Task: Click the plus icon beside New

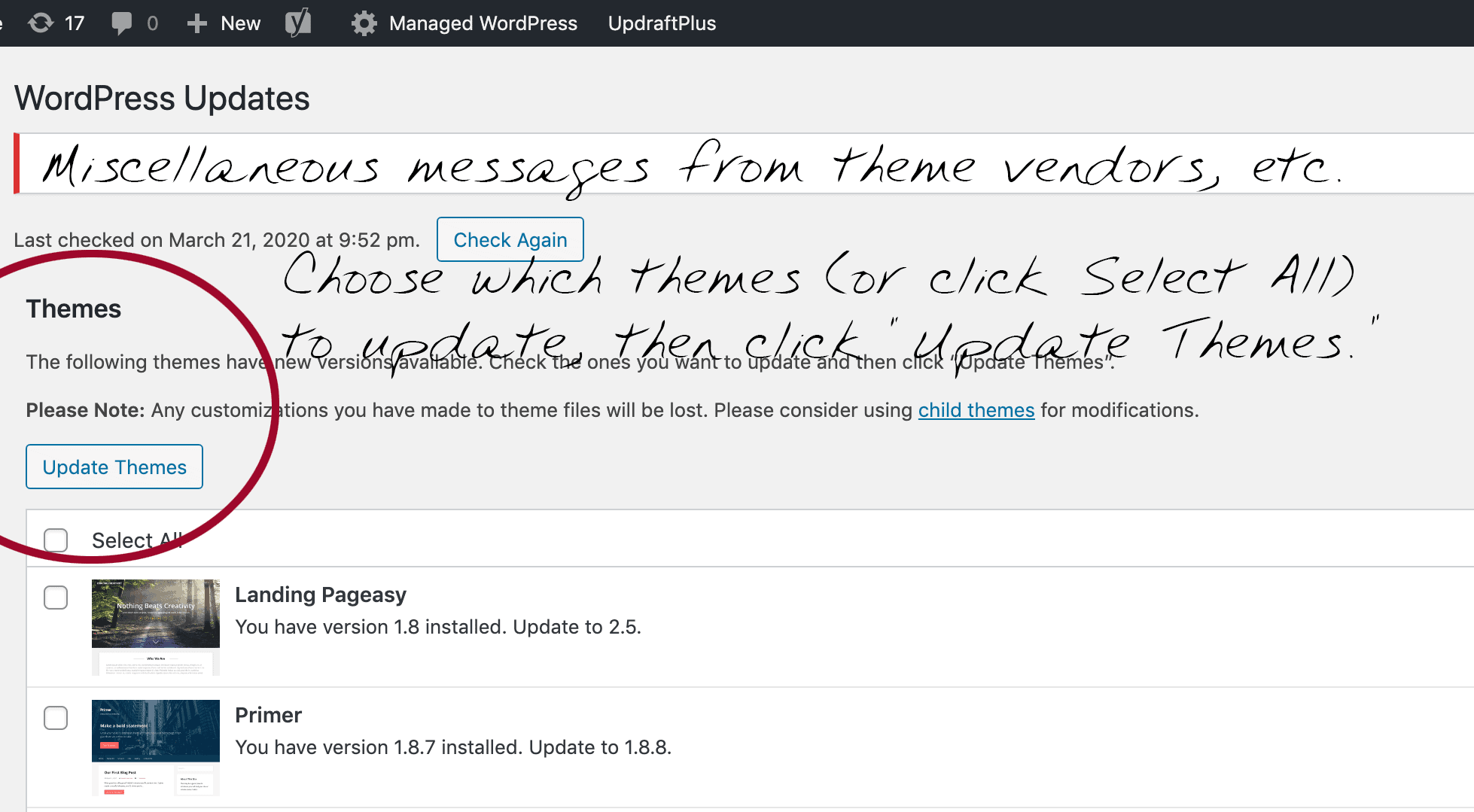Action: 197,23
